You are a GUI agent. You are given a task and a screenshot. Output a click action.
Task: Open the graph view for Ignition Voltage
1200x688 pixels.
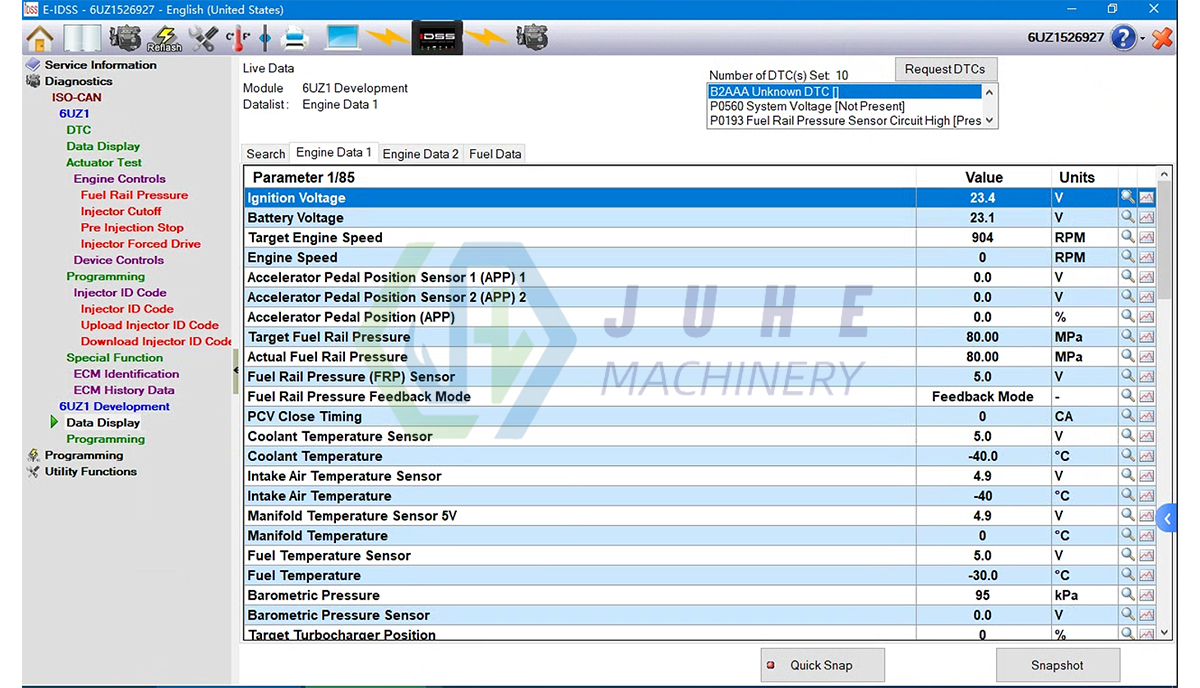pos(1146,197)
